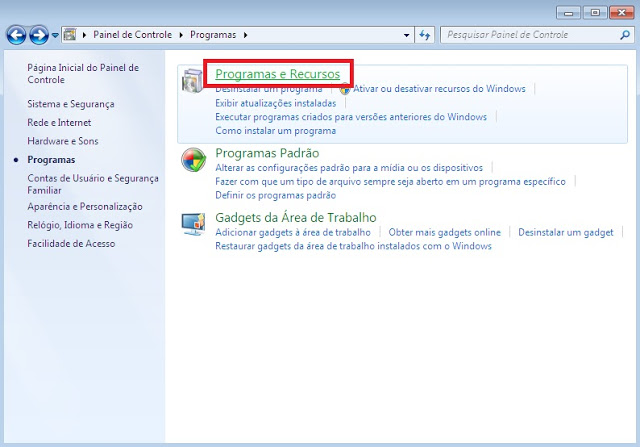Open Hardware e Sons category

(x=63, y=141)
